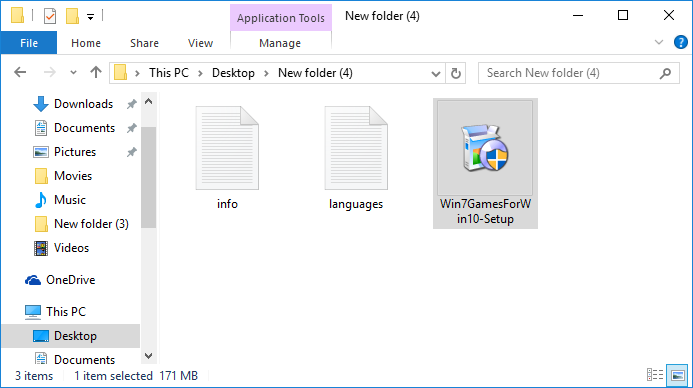The height and width of the screenshot is (388, 693).
Task: Click the Properties quick access icon
Action: click(50, 16)
